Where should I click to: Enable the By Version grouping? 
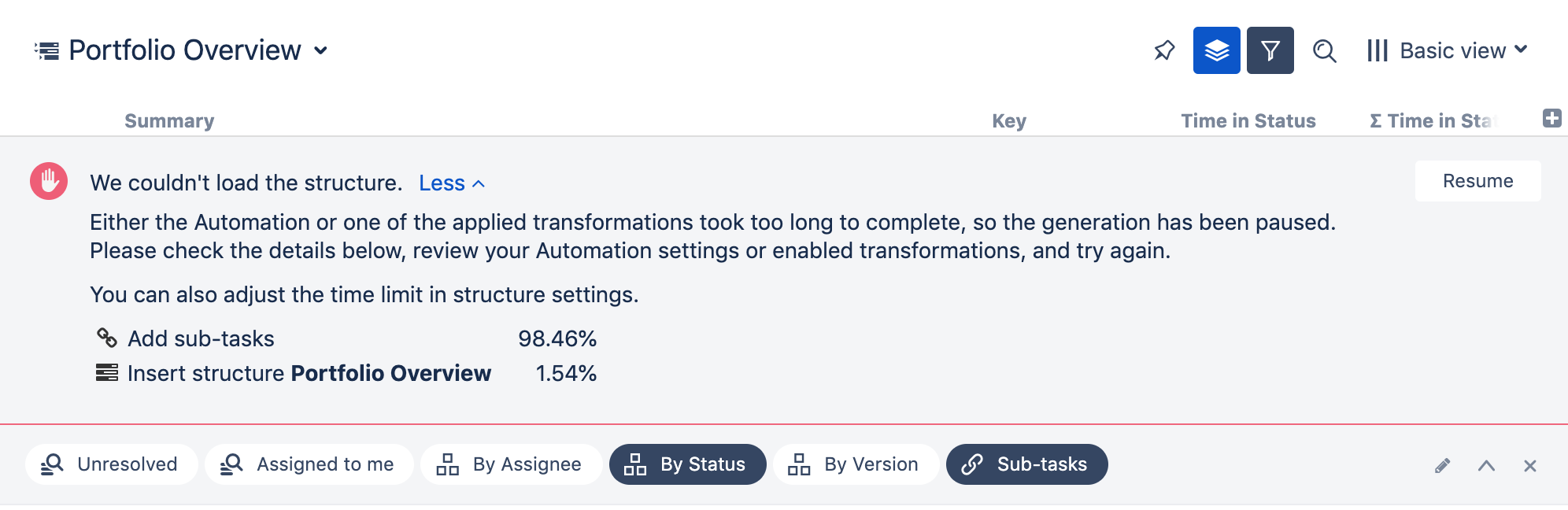[x=856, y=464]
